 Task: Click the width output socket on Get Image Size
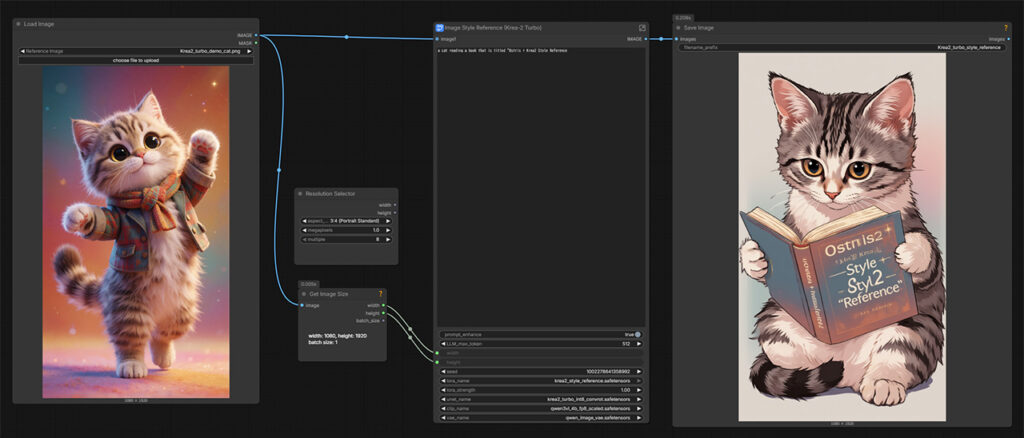tap(383, 305)
